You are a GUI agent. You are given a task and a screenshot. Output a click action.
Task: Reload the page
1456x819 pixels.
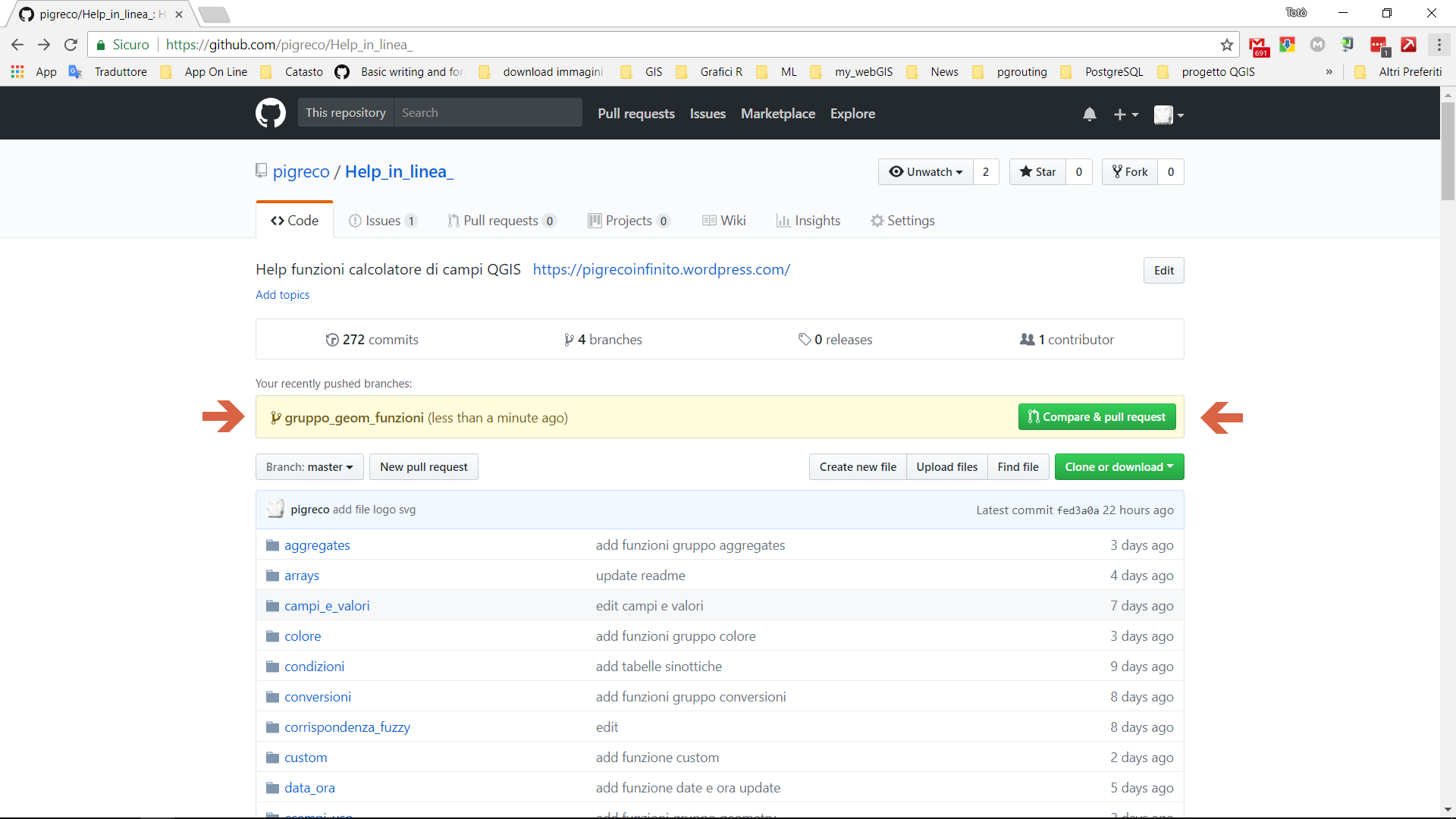(x=71, y=45)
